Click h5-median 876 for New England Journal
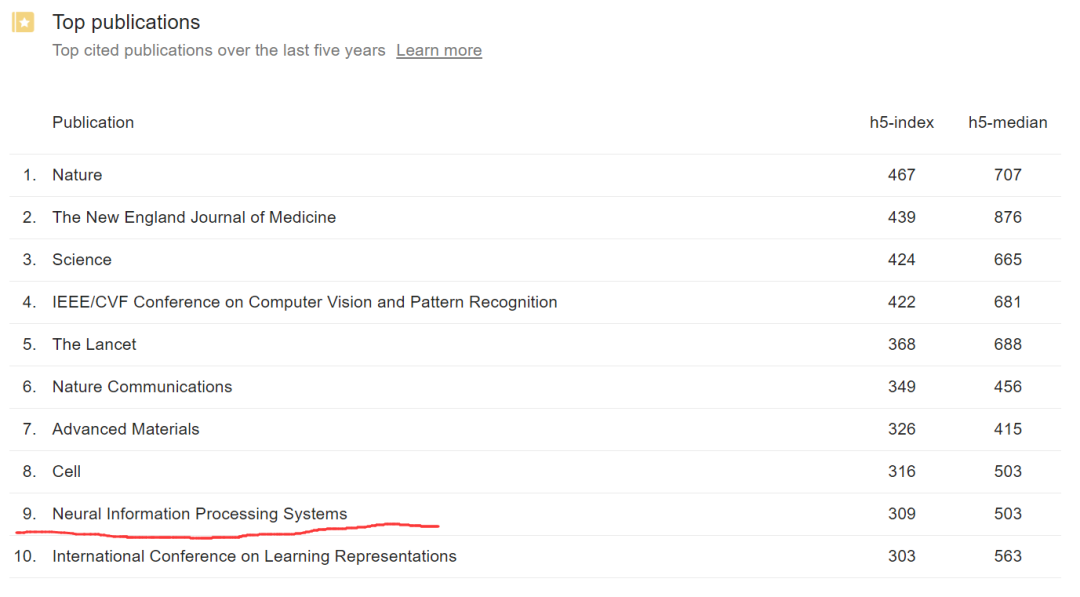The width and height of the screenshot is (1080, 597). [x=1007, y=217]
